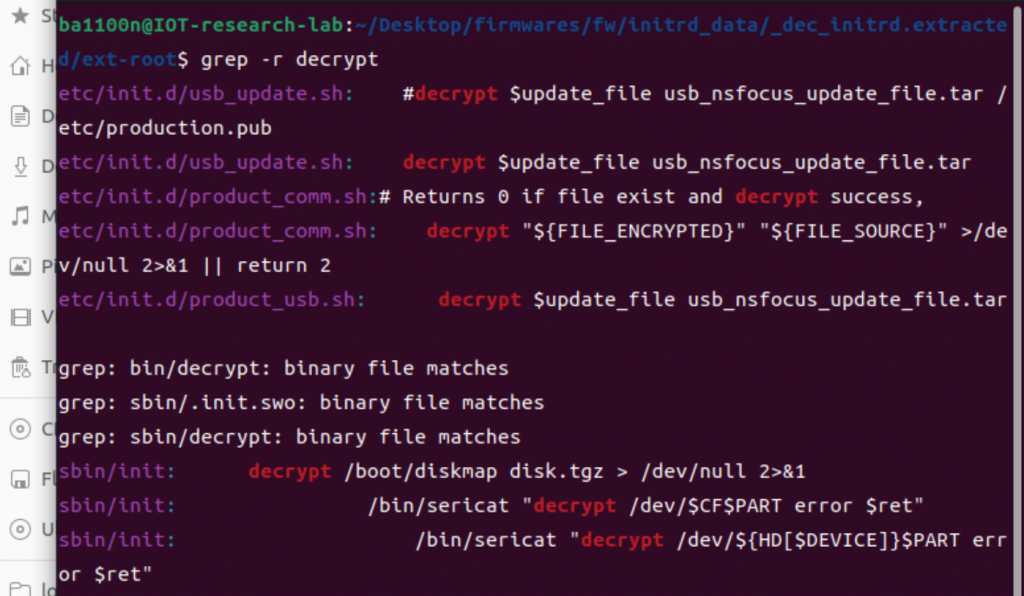Open the folder icon at sidebar bottom
Viewport: 1024px width, 596px height.
pos(19,588)
